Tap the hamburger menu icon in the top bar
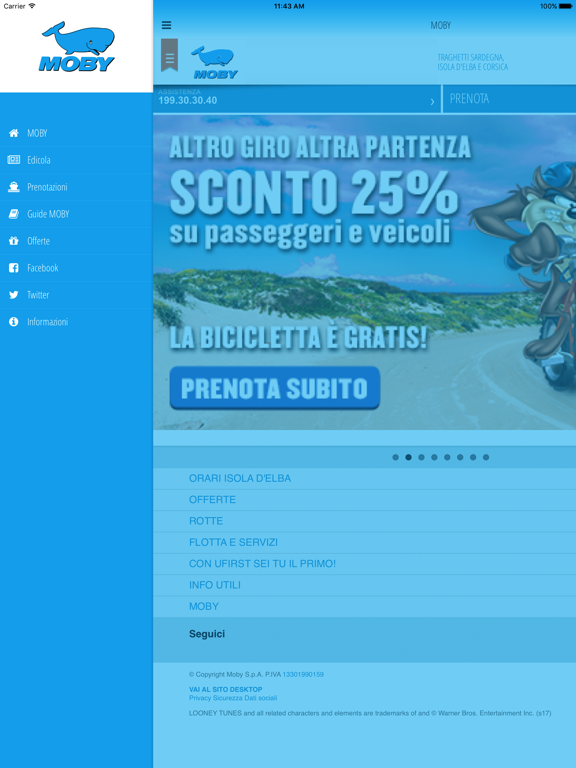 click(x=167, y=25)
